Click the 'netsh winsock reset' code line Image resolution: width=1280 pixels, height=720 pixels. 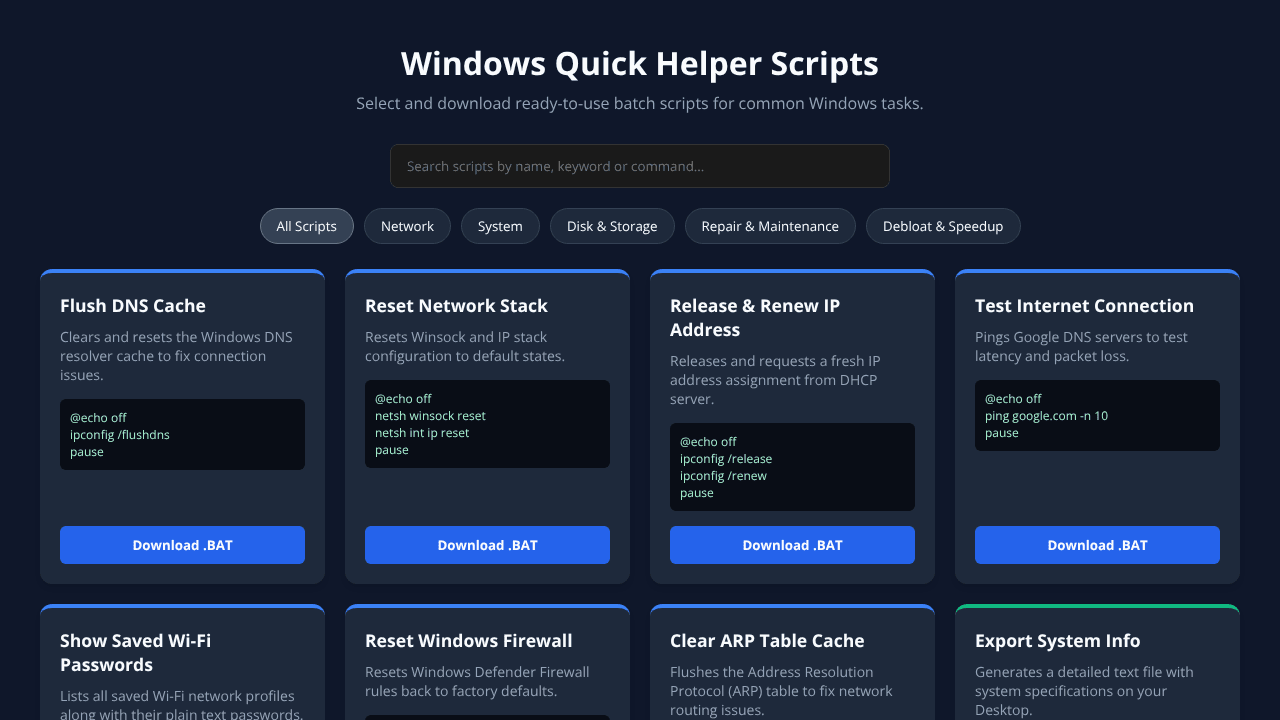pyautogui.click(x=430, y=416)
